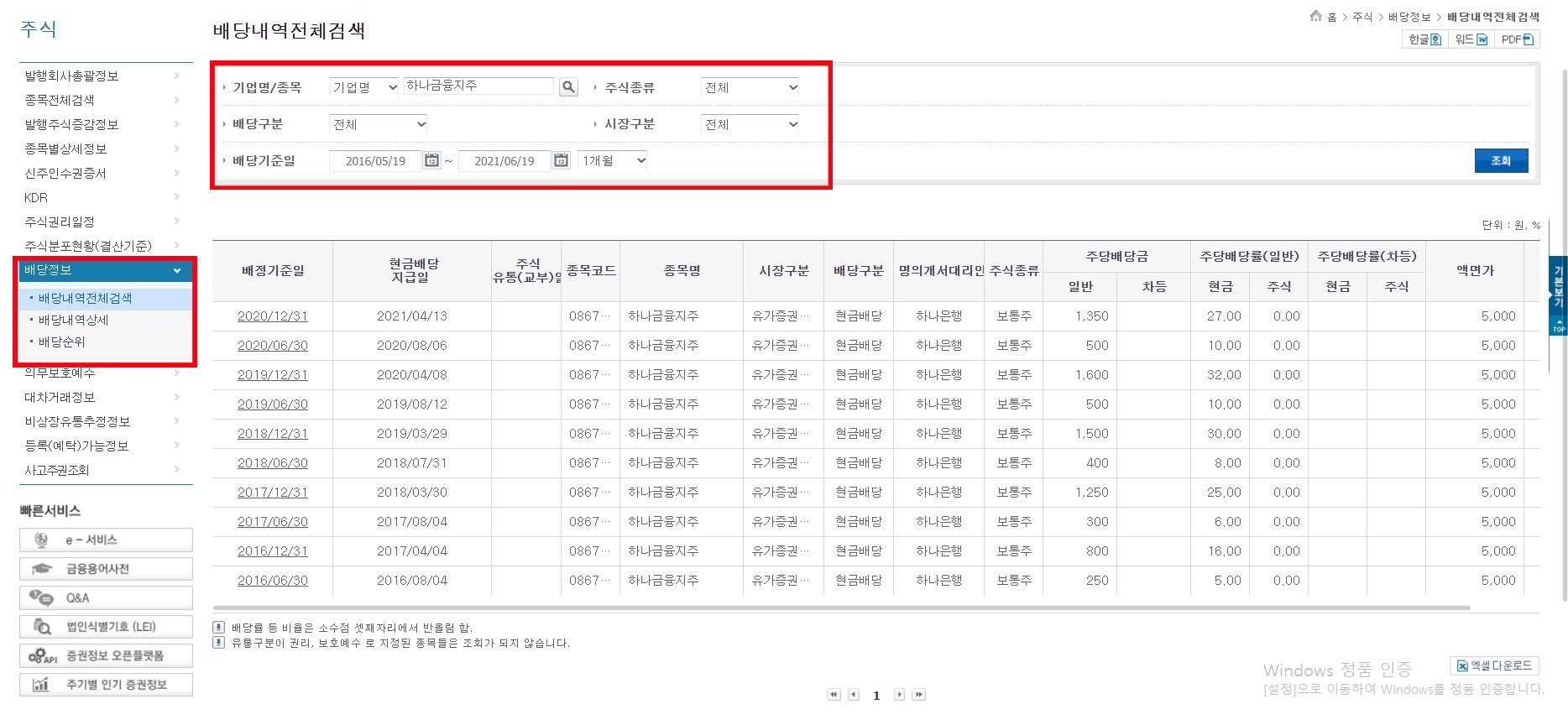Select 배당순위 submenu item
The height and width of the screenshot is (725, 1568).
61,342
